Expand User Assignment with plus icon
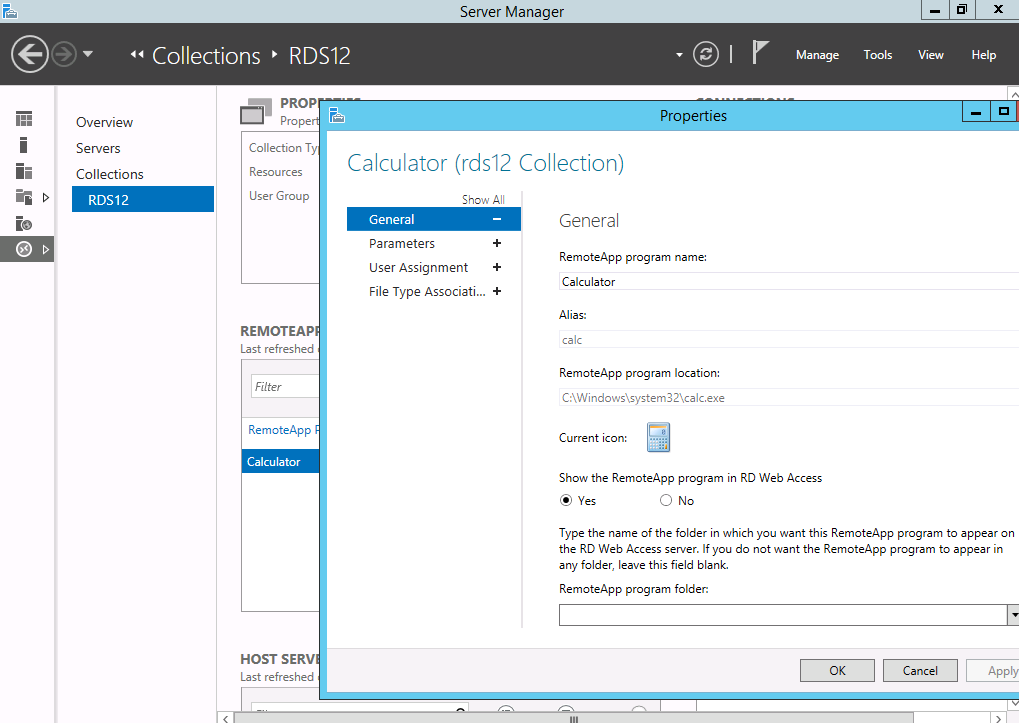The width and height of the screenshot is (1019, 723). pos(497,267)
